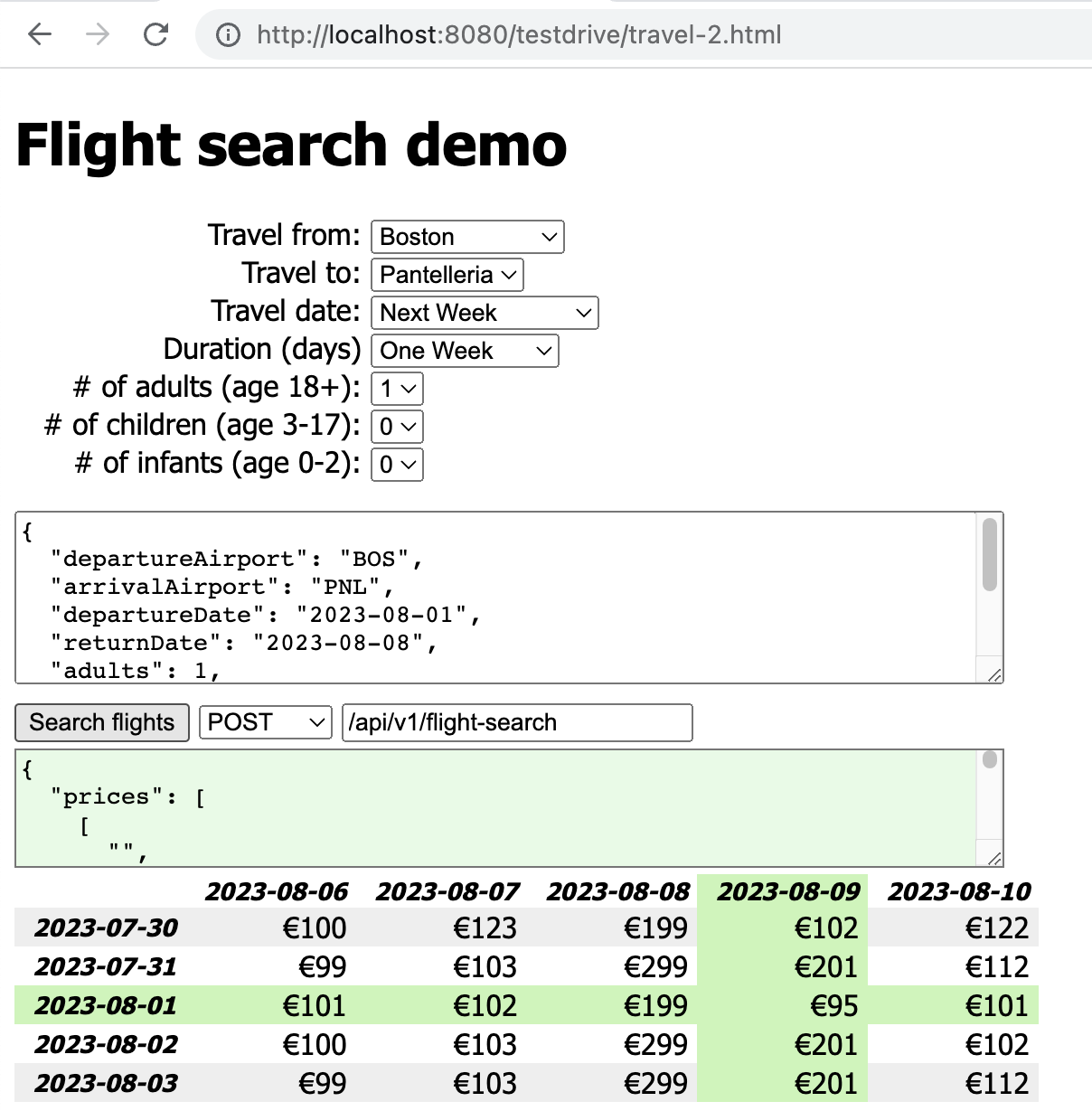Screen dimensions: 1092x1111
Task: Open the HTTP method dropdown showing POST
Action: point(264,722)
